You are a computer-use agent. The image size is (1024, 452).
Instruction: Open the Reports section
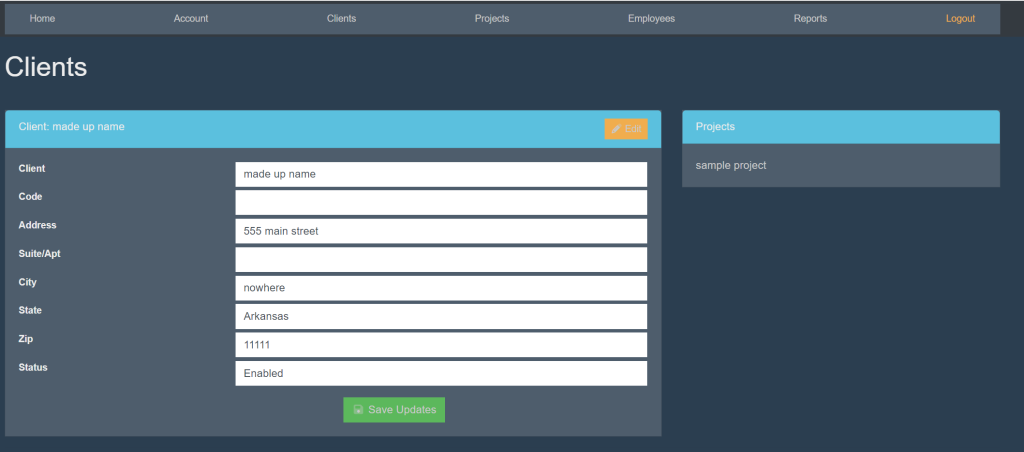(810, 19)
